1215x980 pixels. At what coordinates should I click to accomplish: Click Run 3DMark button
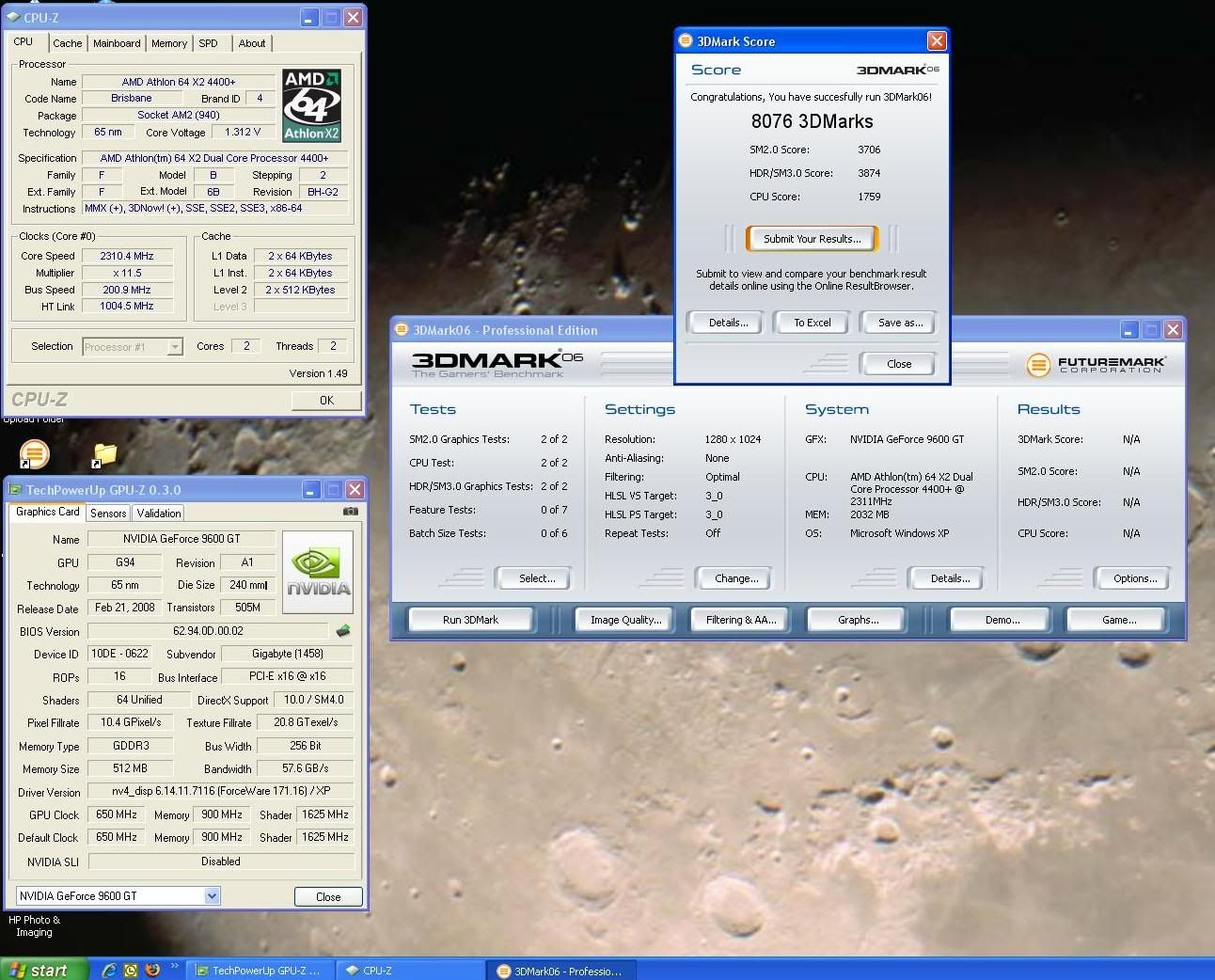[x=470, y=620]
